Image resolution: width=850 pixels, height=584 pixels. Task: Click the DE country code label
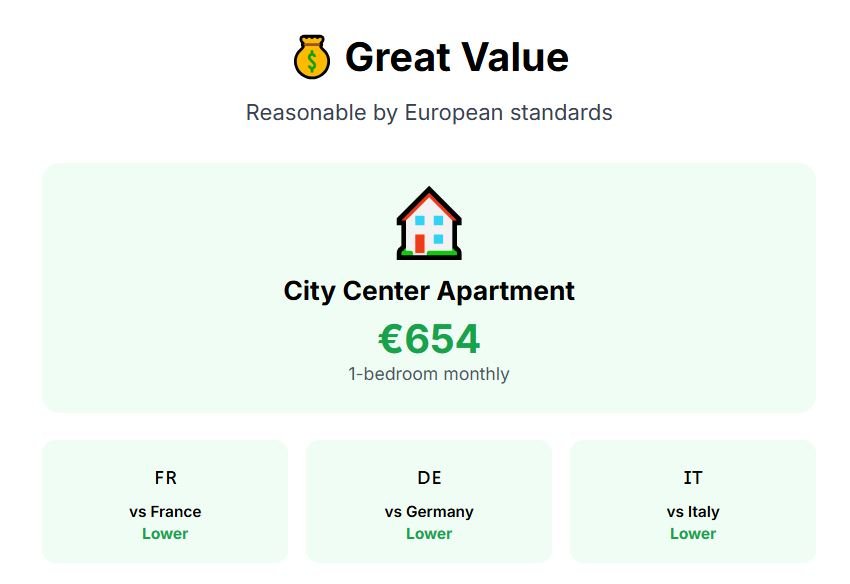click(429, 478)
